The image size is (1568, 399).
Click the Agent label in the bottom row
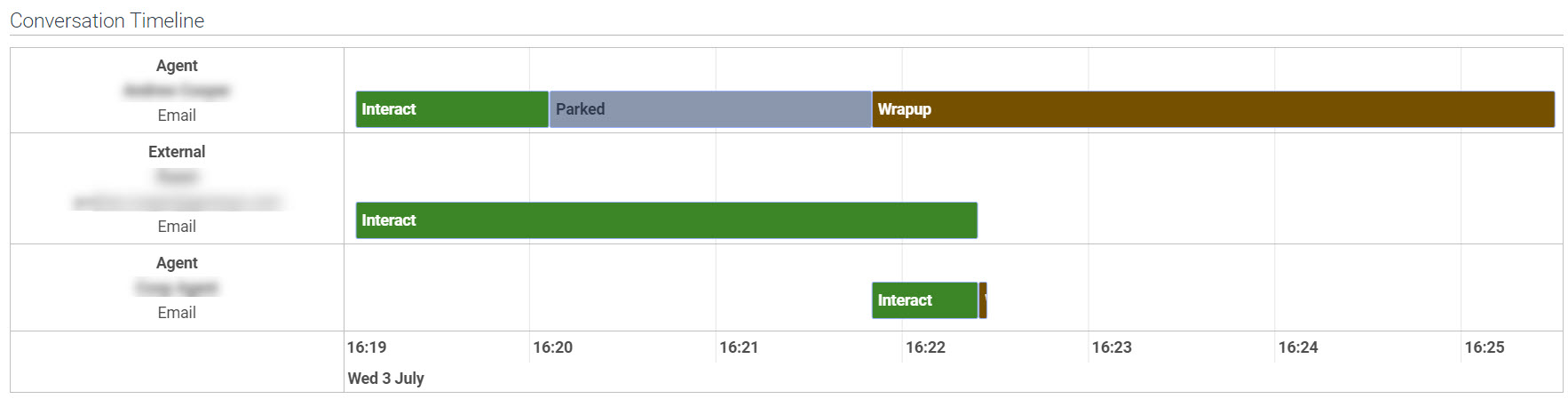(177, 263)
